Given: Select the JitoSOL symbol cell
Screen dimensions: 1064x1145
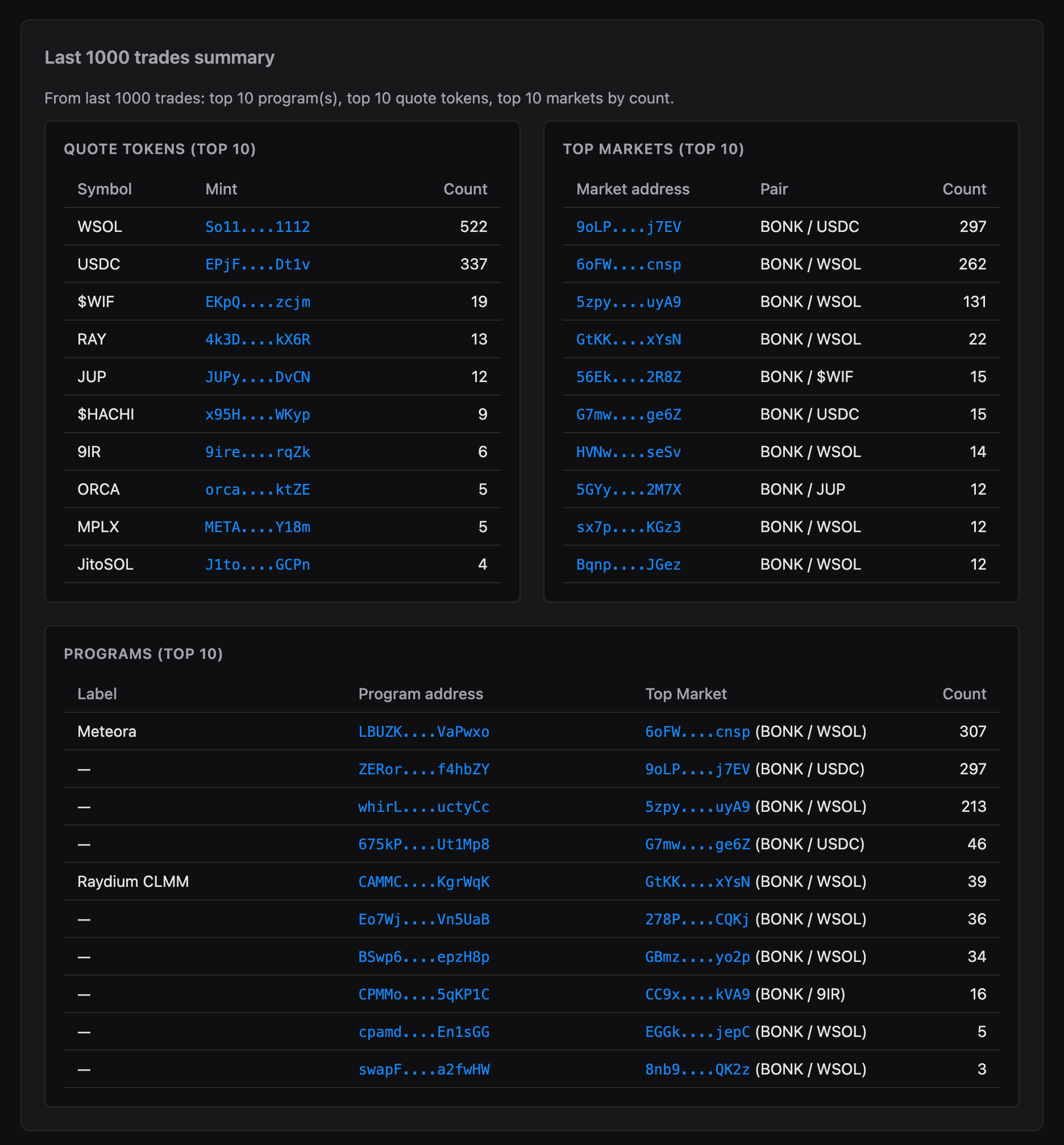Looking at the screenshot, I should point(105,565).
